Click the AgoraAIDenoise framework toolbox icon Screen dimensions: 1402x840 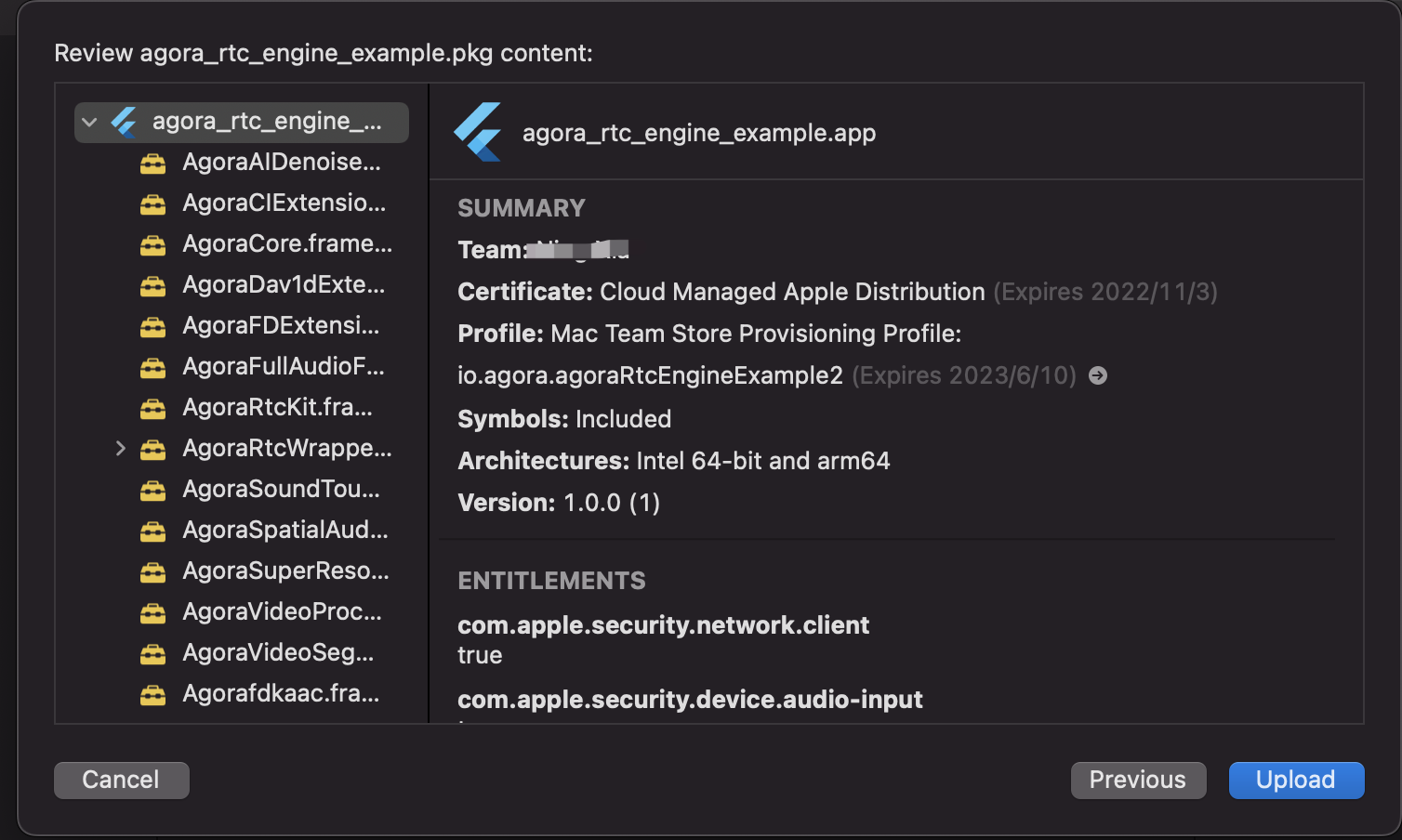tap(152, 164)
